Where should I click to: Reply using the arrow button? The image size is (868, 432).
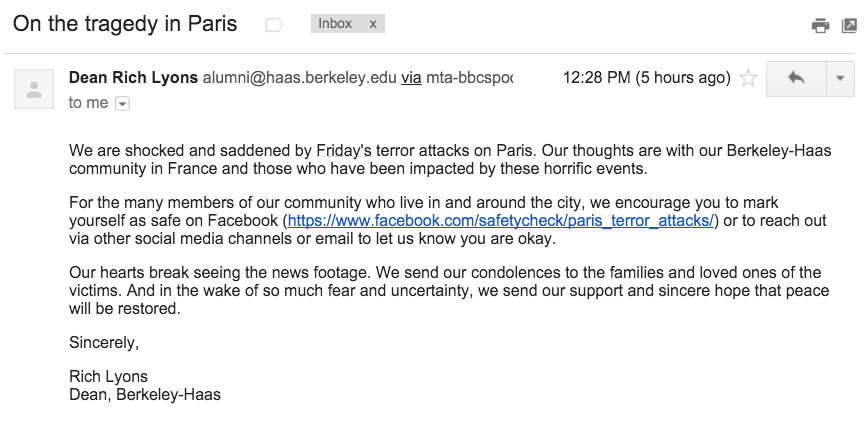(x=797, y=78)
